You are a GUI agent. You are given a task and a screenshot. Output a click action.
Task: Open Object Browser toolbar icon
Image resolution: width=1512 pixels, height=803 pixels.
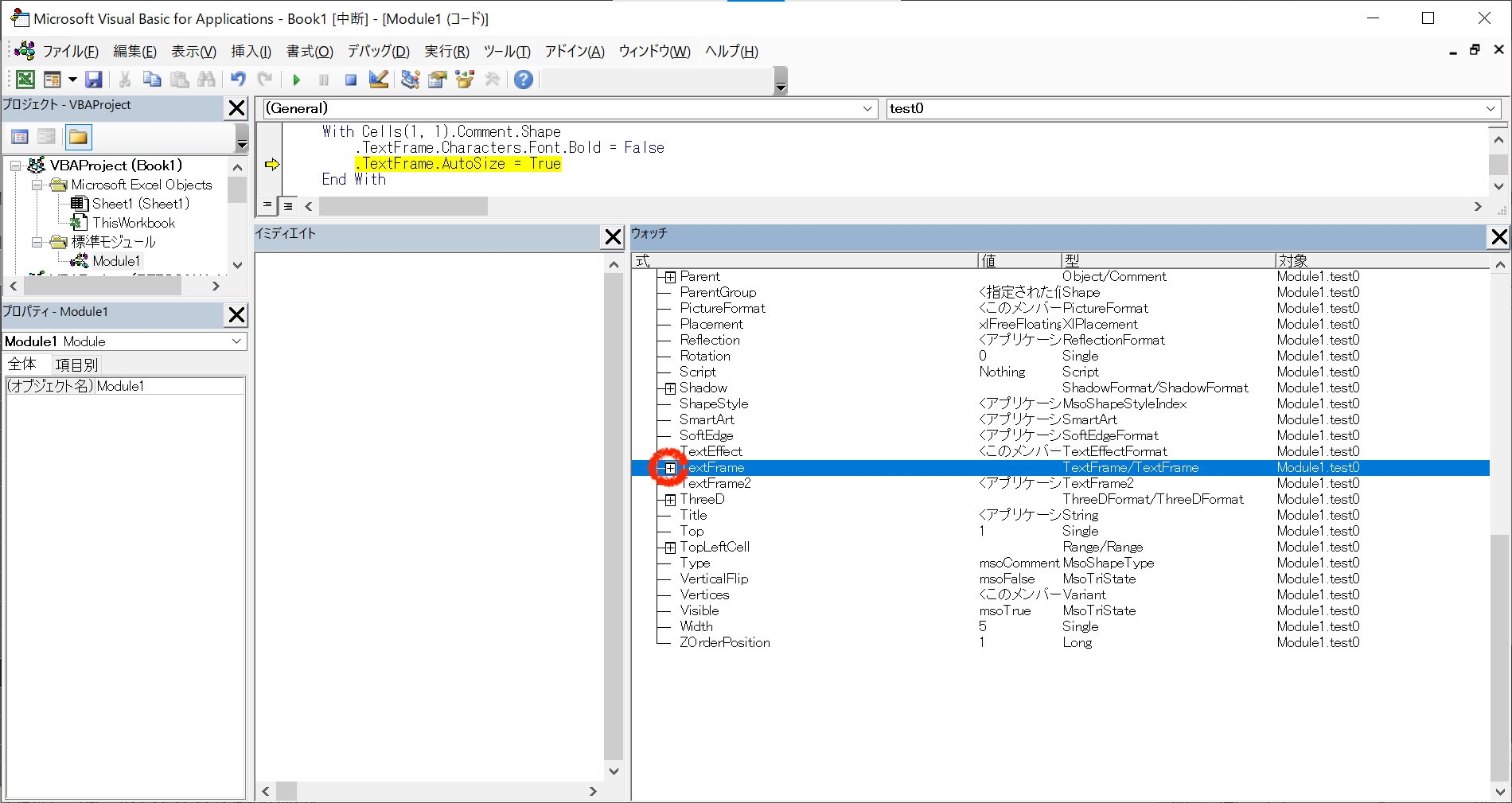[x=465, y=80]
